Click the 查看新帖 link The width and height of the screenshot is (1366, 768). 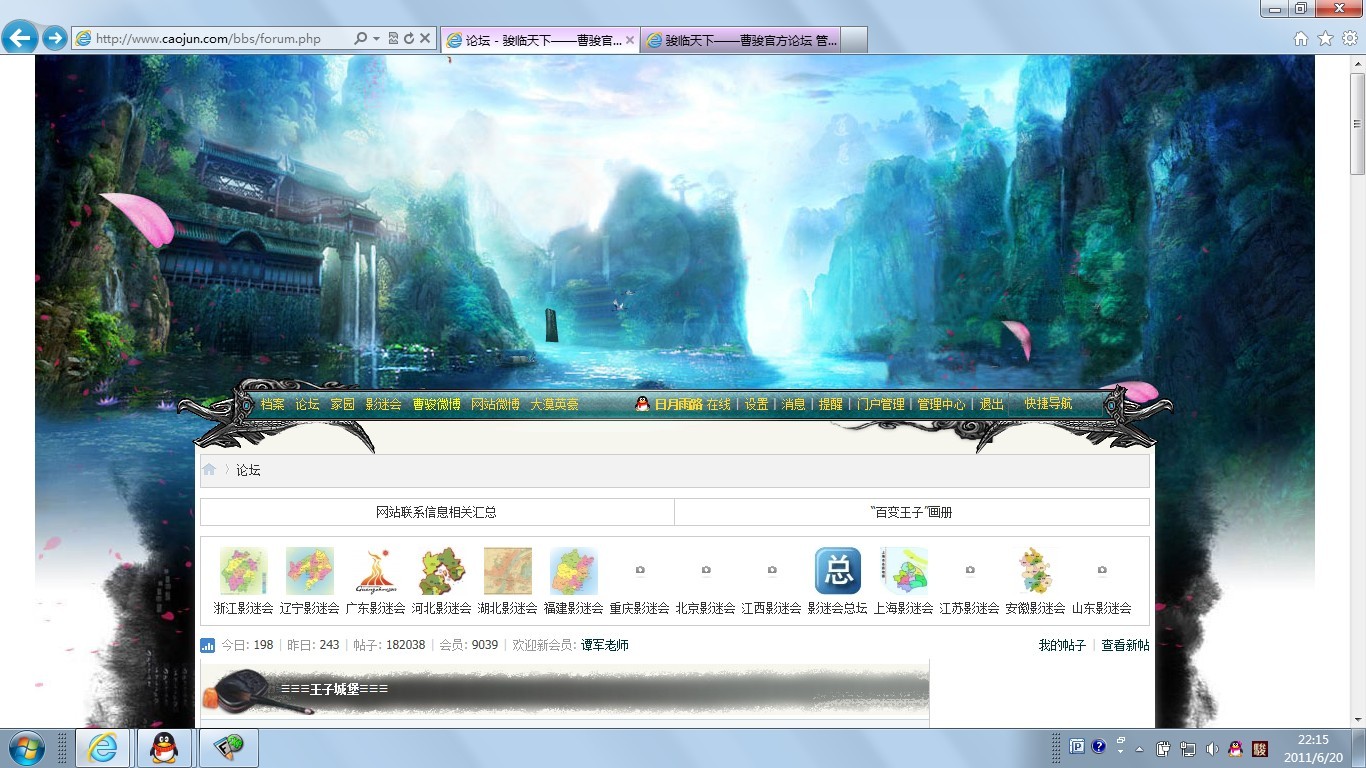coord(1125,646)
